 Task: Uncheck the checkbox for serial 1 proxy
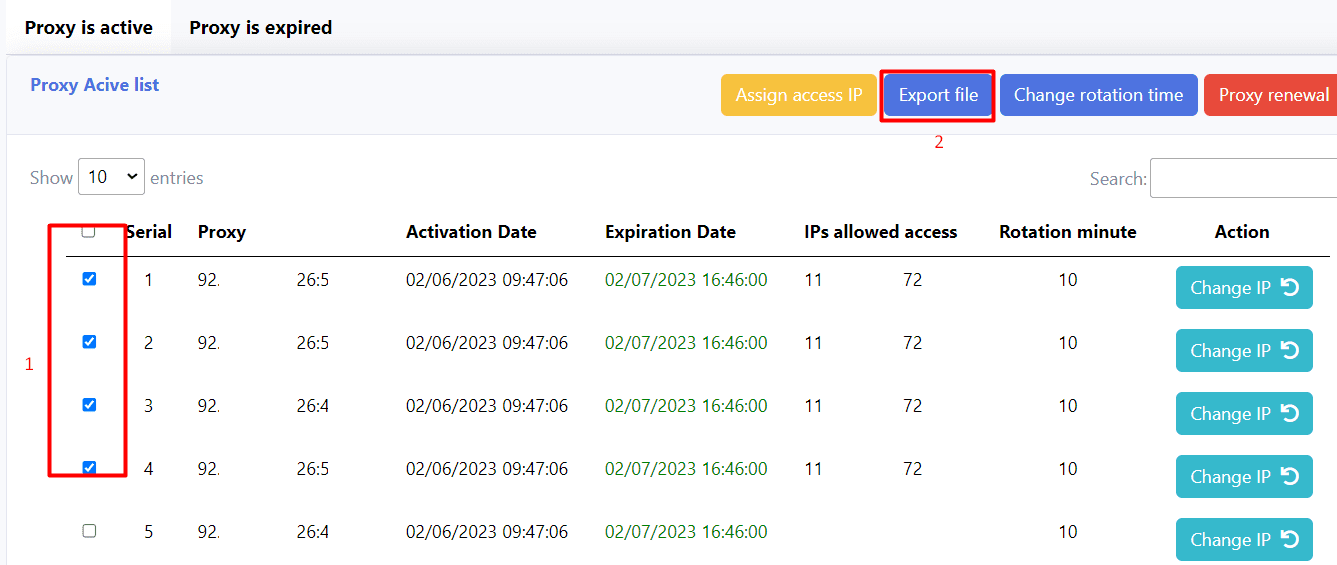point(89,280)
